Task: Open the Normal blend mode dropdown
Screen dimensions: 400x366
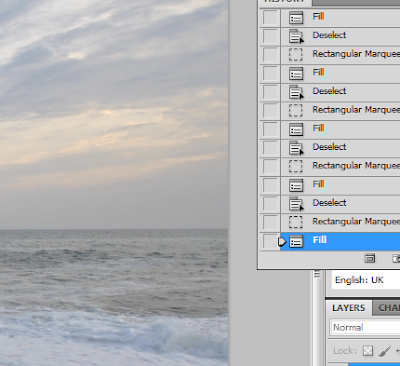Action: (365, 327)
